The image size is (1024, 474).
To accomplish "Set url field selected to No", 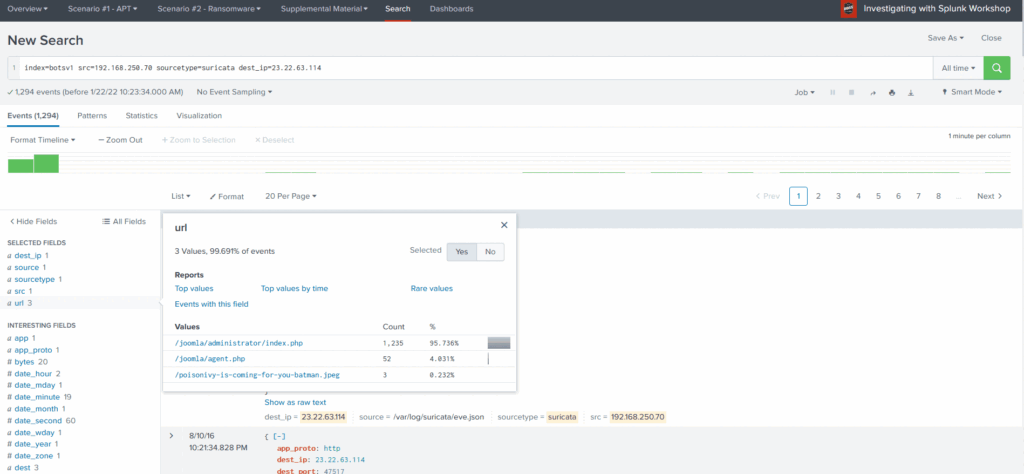I will [x=490, y=251].
